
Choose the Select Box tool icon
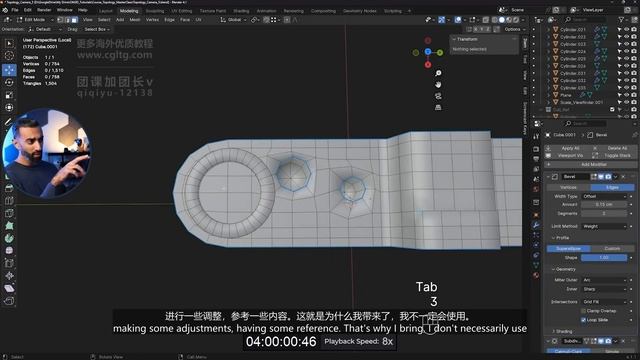[9, 43]
